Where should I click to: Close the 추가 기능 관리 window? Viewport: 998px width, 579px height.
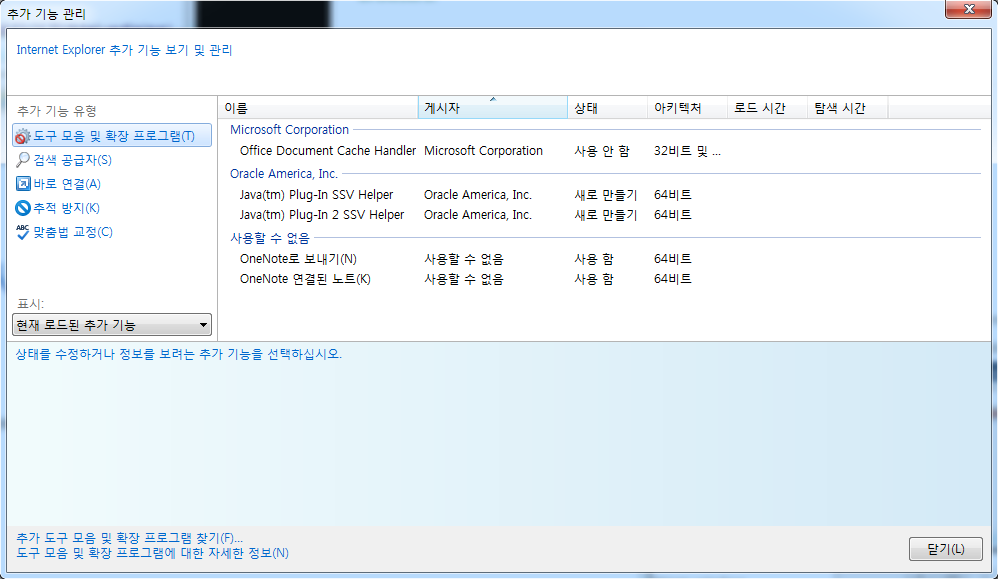pos(969,9)
